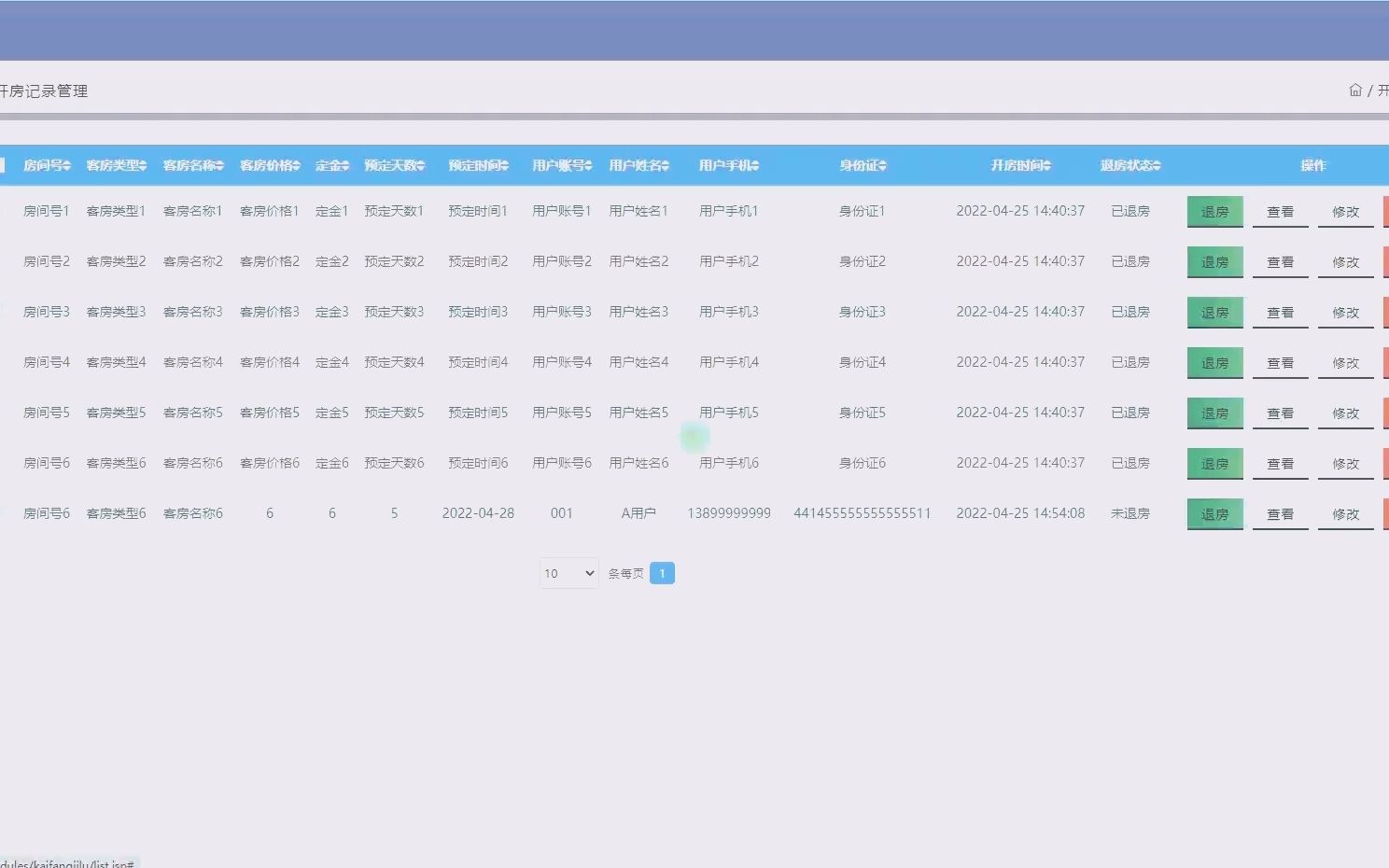The image size is (1389, 868).
Task: Sort the table by 用户姓名 column
Action: click(x=638, y=165)
